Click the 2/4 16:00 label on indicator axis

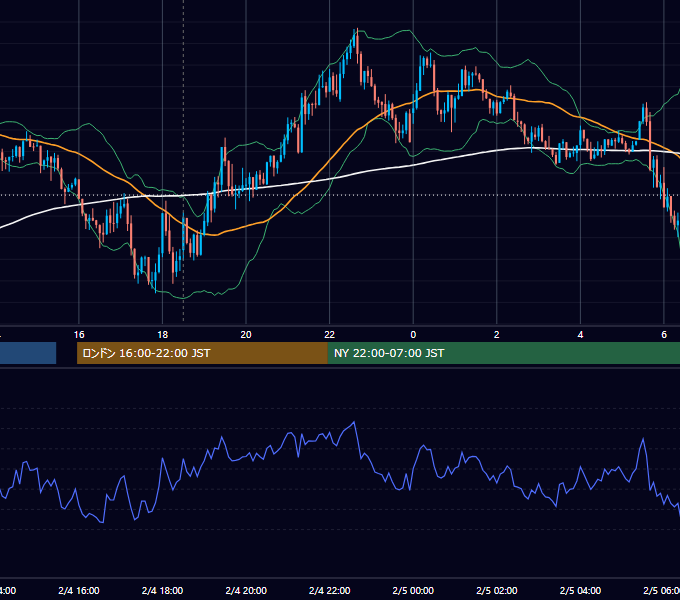[79, 590]
